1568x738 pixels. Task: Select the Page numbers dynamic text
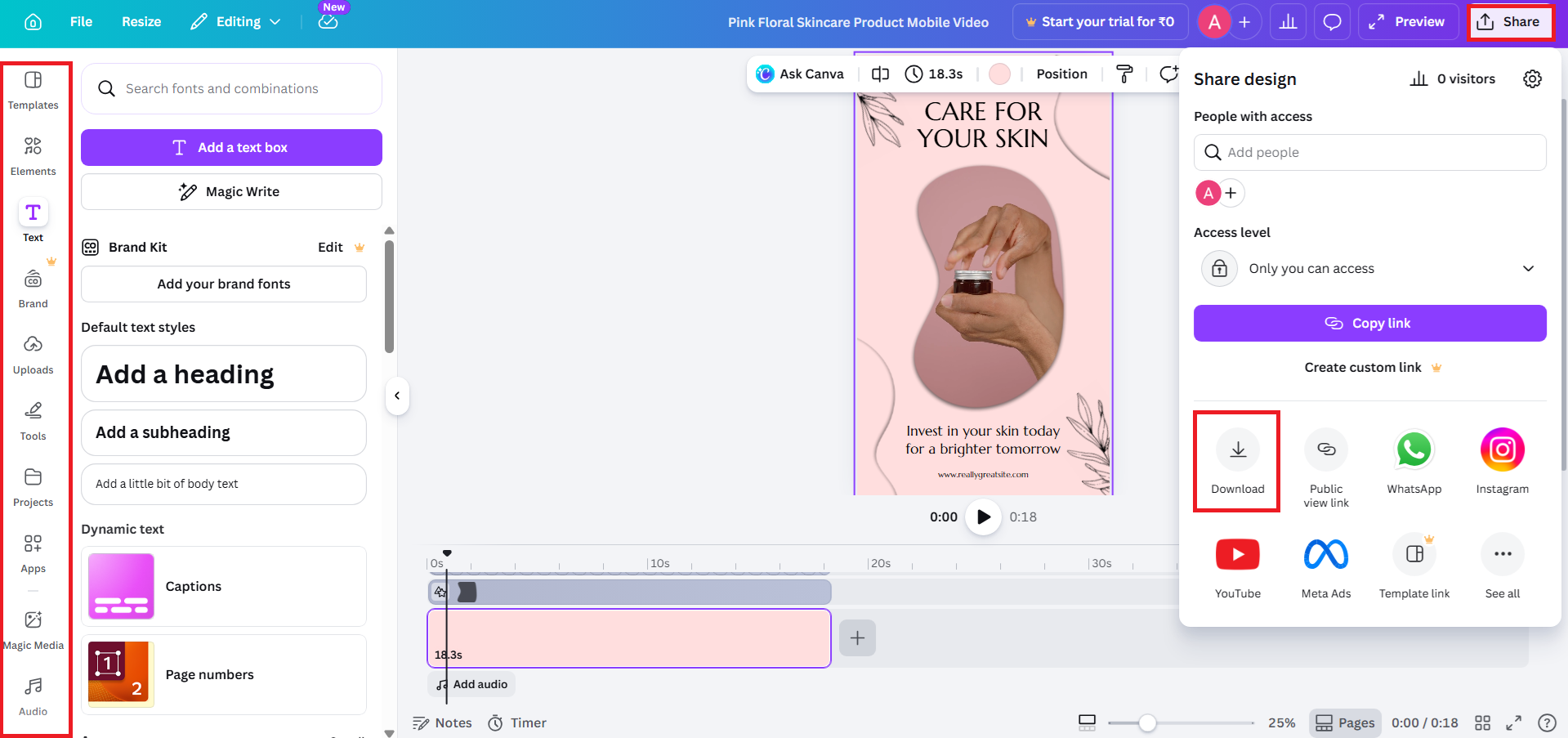pos(224,674)
